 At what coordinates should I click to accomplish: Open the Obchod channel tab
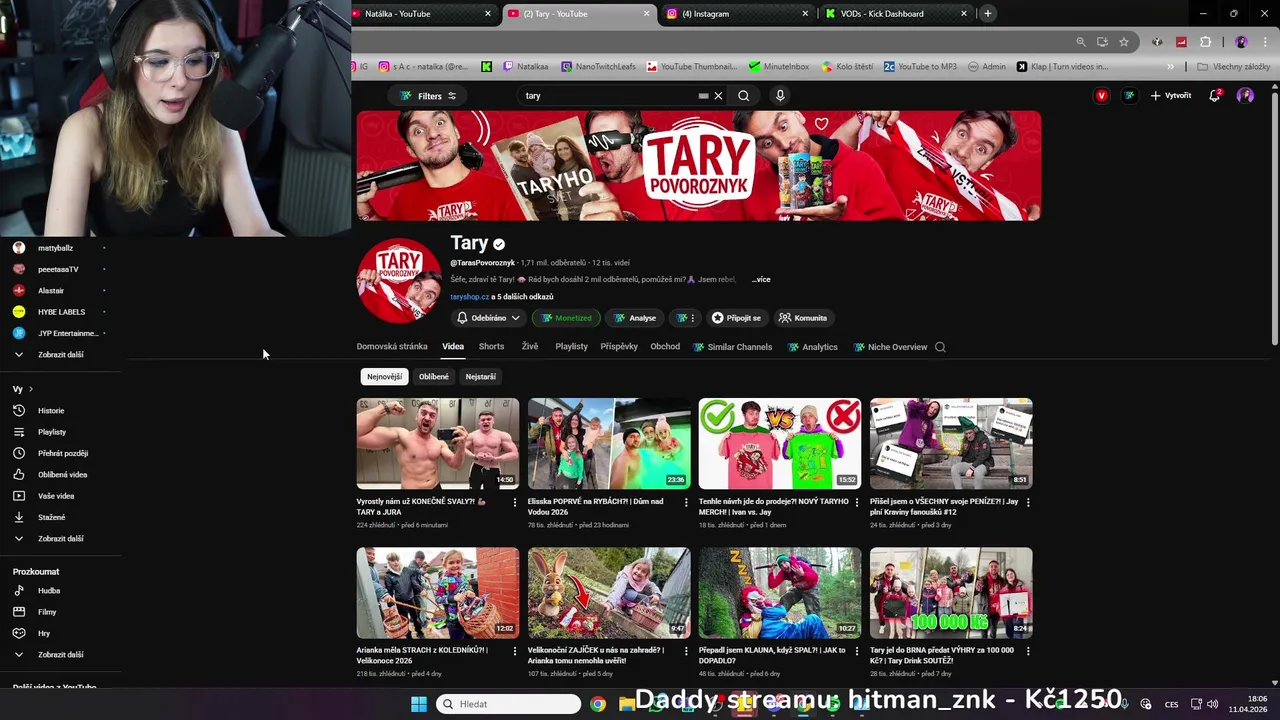[665, 347]
